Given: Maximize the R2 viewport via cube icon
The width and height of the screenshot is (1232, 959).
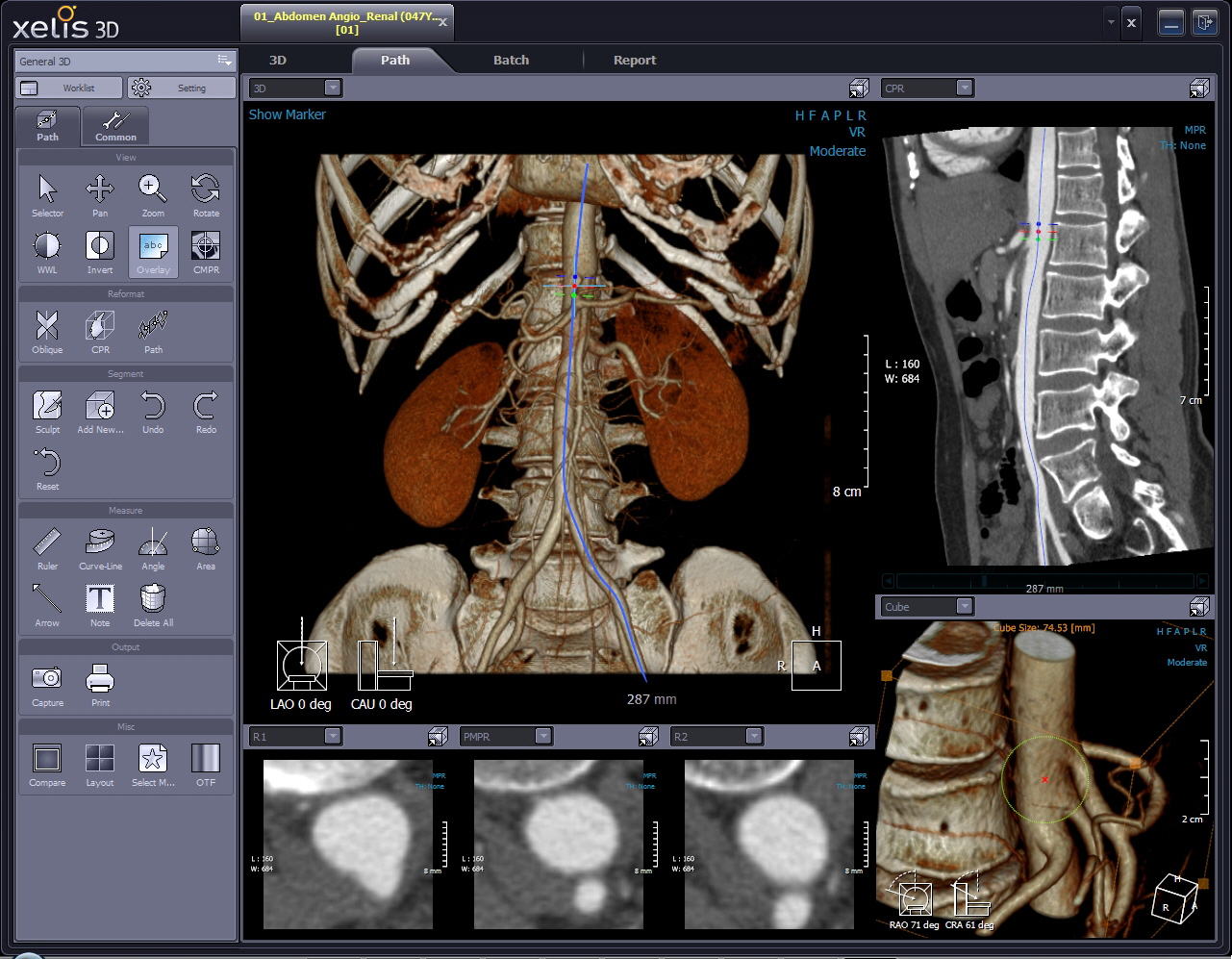Looking at the screenshot, I should (859, 737).
